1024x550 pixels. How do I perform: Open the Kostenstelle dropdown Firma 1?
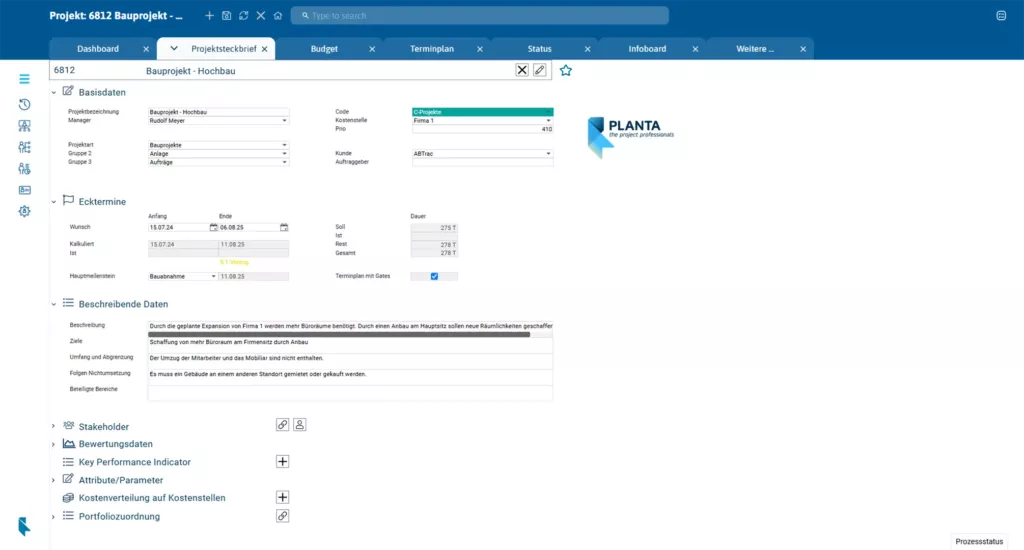pos(548,121)
